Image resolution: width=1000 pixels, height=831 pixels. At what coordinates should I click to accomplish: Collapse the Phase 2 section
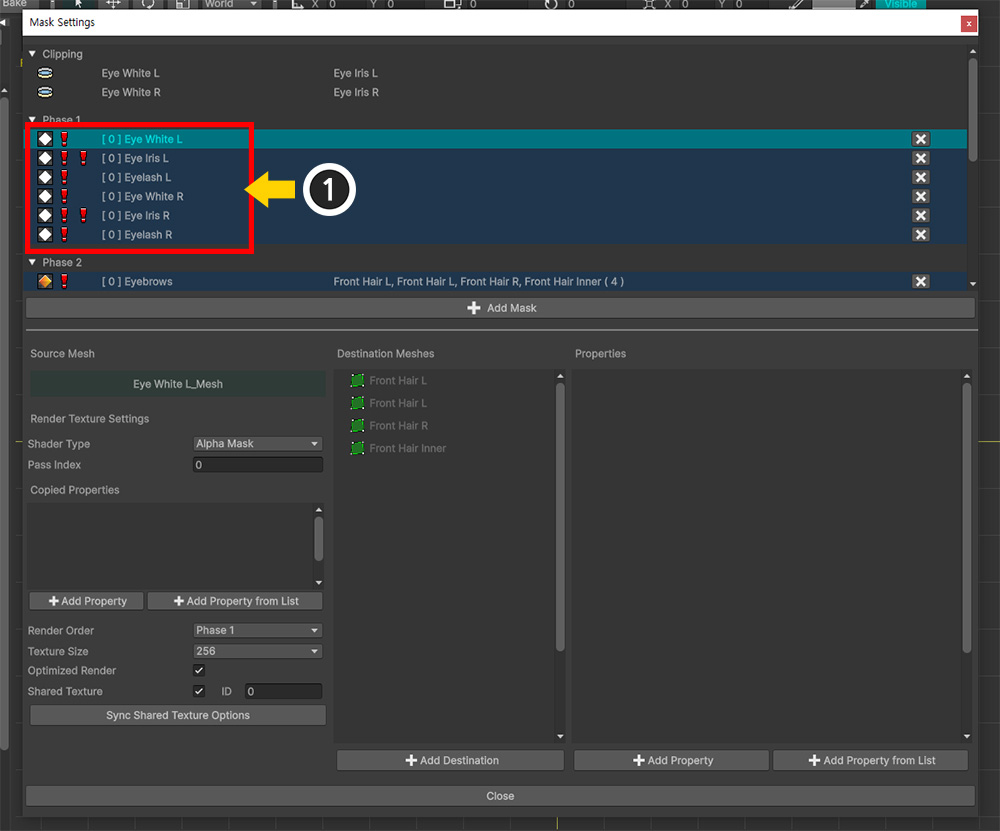pos(33,262)
